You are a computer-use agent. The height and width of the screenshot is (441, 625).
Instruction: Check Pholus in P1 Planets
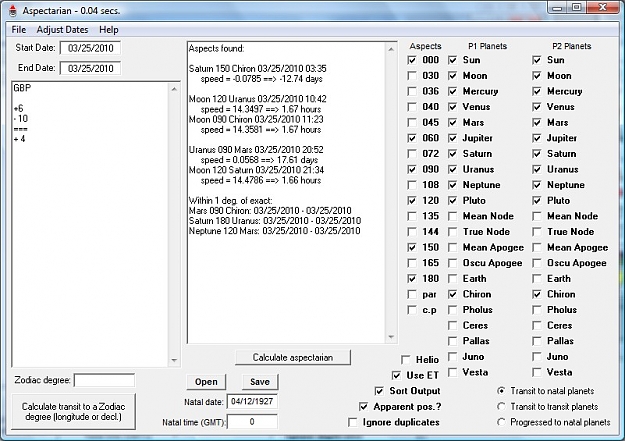point(452,310)
